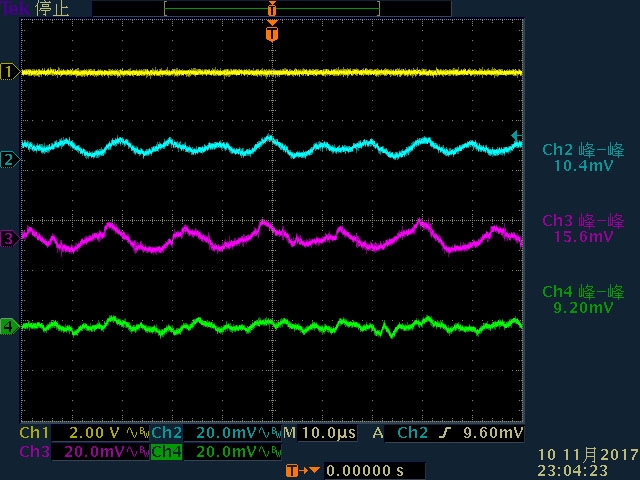This screenshot has height=480, width=640.
Task: Click Ch4 scale value 20.0mV
Action: tap(227, 452)
